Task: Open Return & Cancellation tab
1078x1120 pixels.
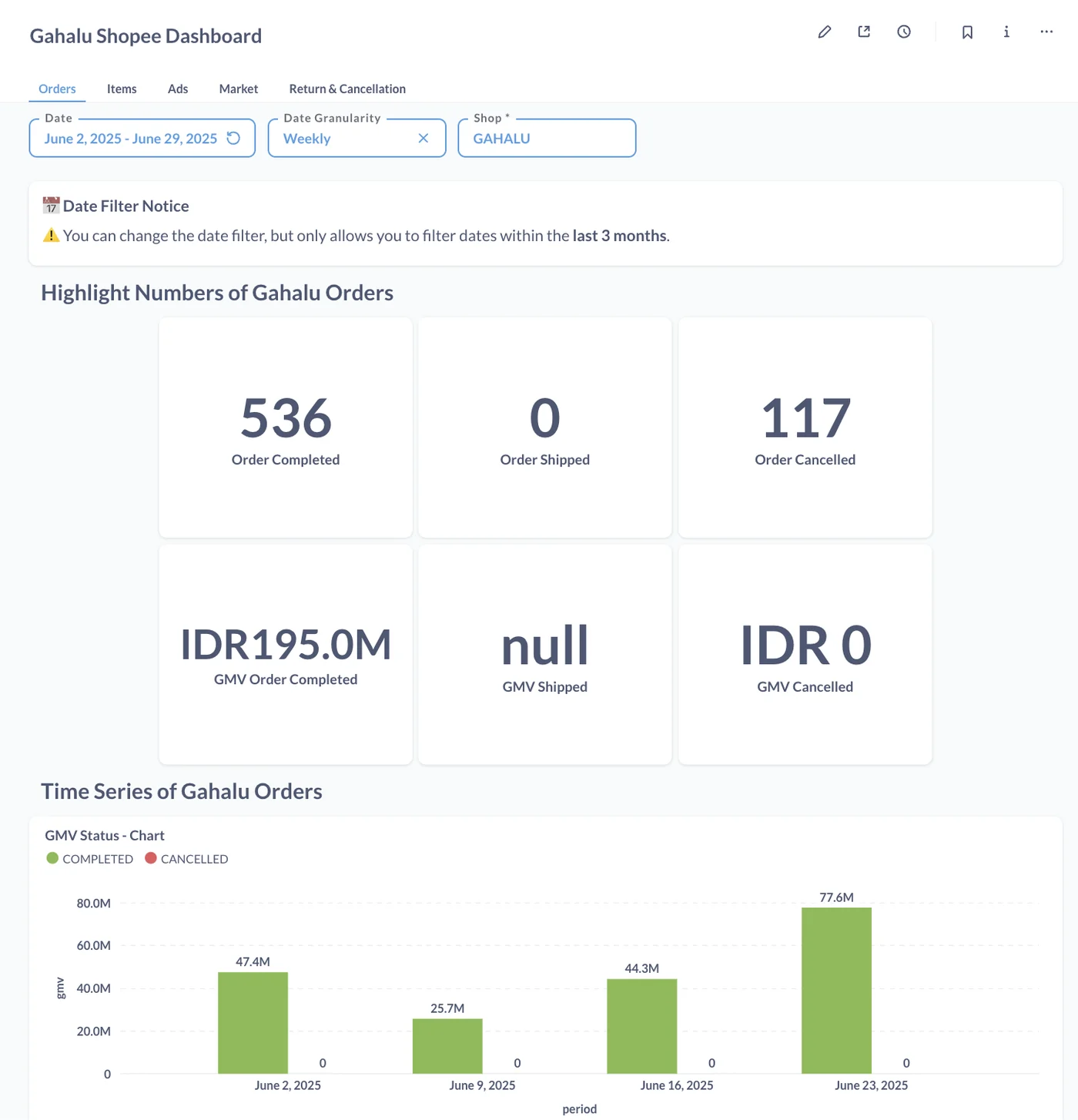Action: [x=347, y=89]
